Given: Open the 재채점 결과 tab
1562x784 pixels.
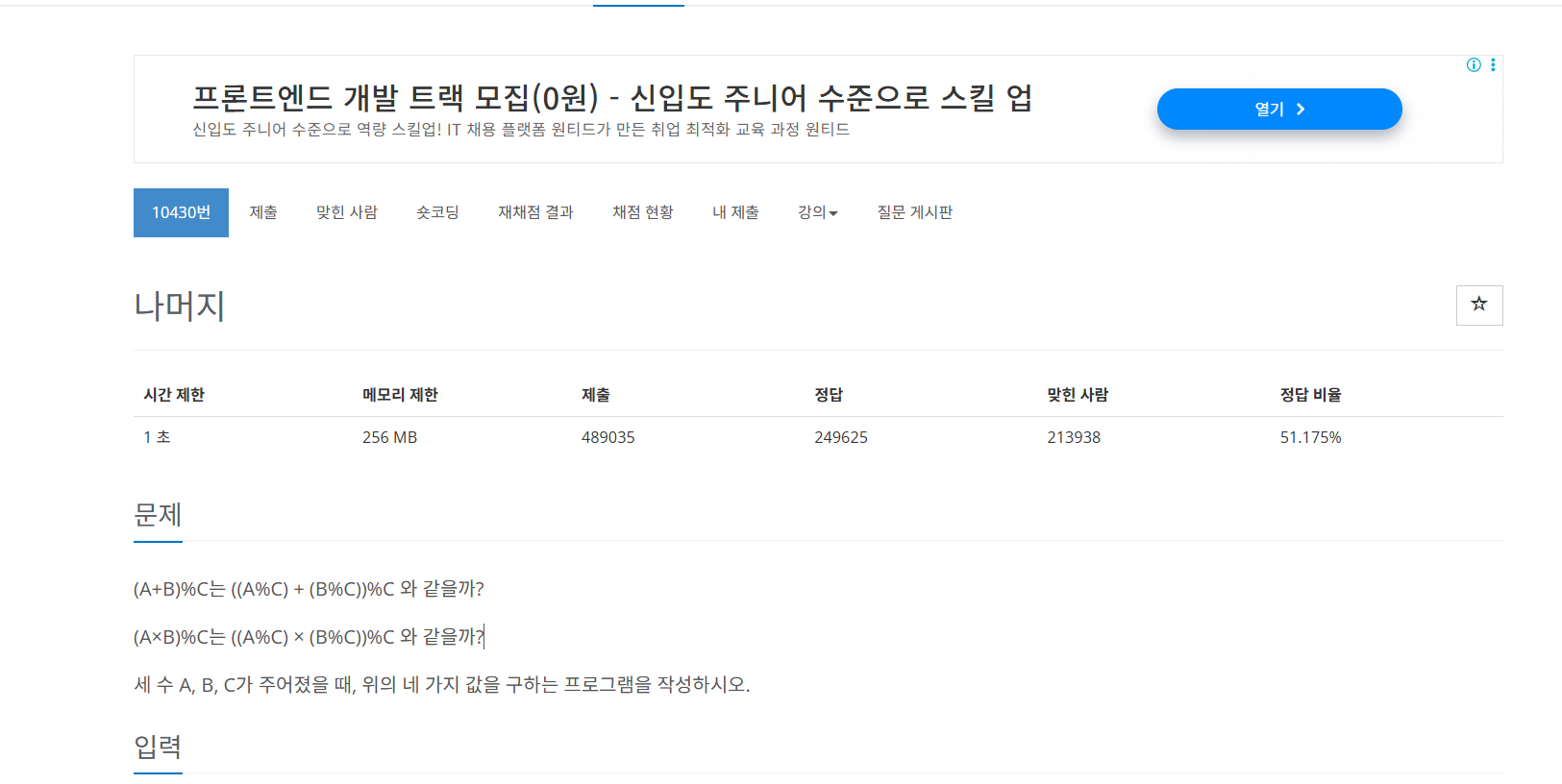Looking at the screenshot, I should (535, 212).
